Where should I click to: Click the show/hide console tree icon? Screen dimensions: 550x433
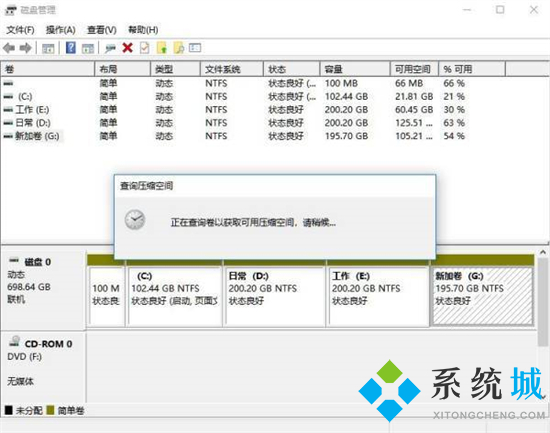pos(48,48)
